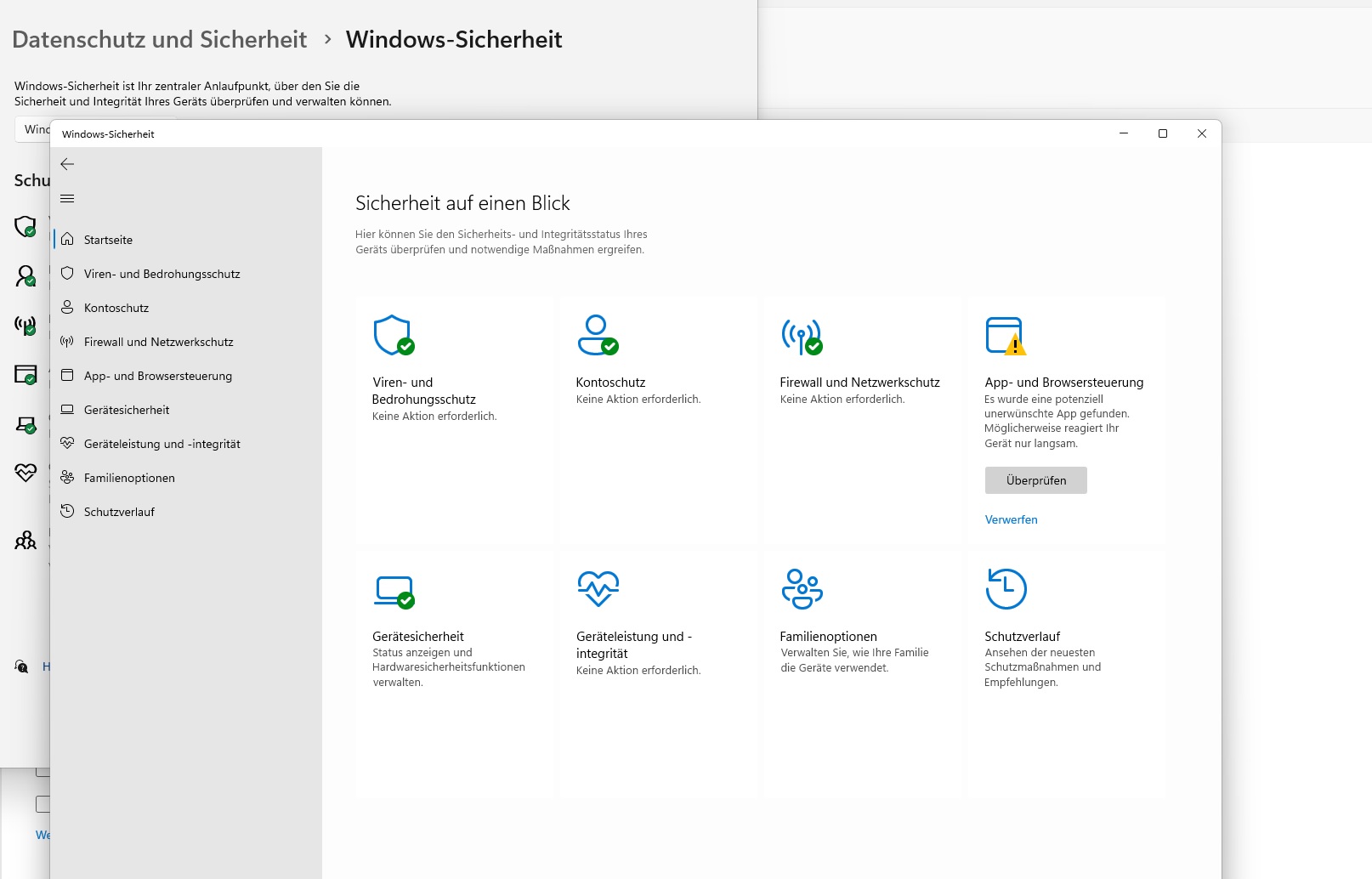
Task: Click the Firewall und Netzwerkschutz antenna tile icon
Action: click(802, 337)
